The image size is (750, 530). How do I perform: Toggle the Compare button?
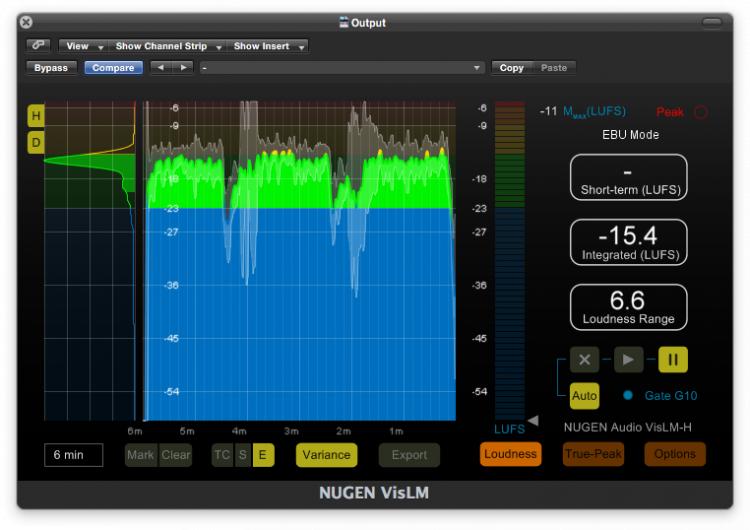coord(113,68)
